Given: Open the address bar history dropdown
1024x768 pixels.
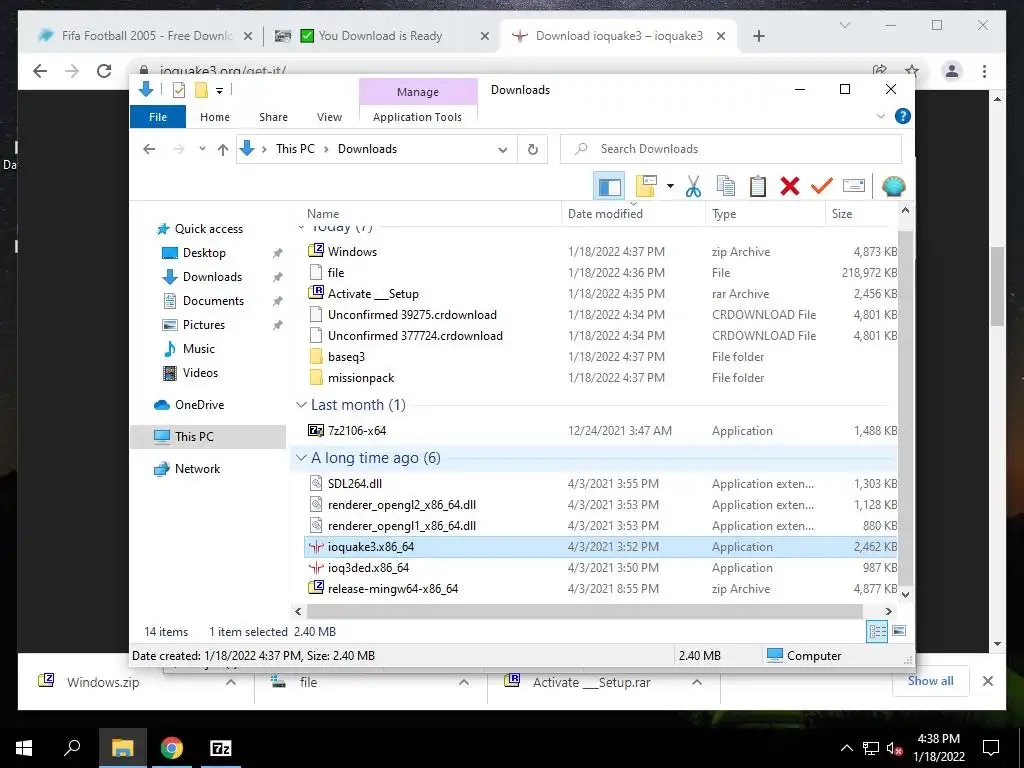Looking at the screenshot, I should pos(502,150).
